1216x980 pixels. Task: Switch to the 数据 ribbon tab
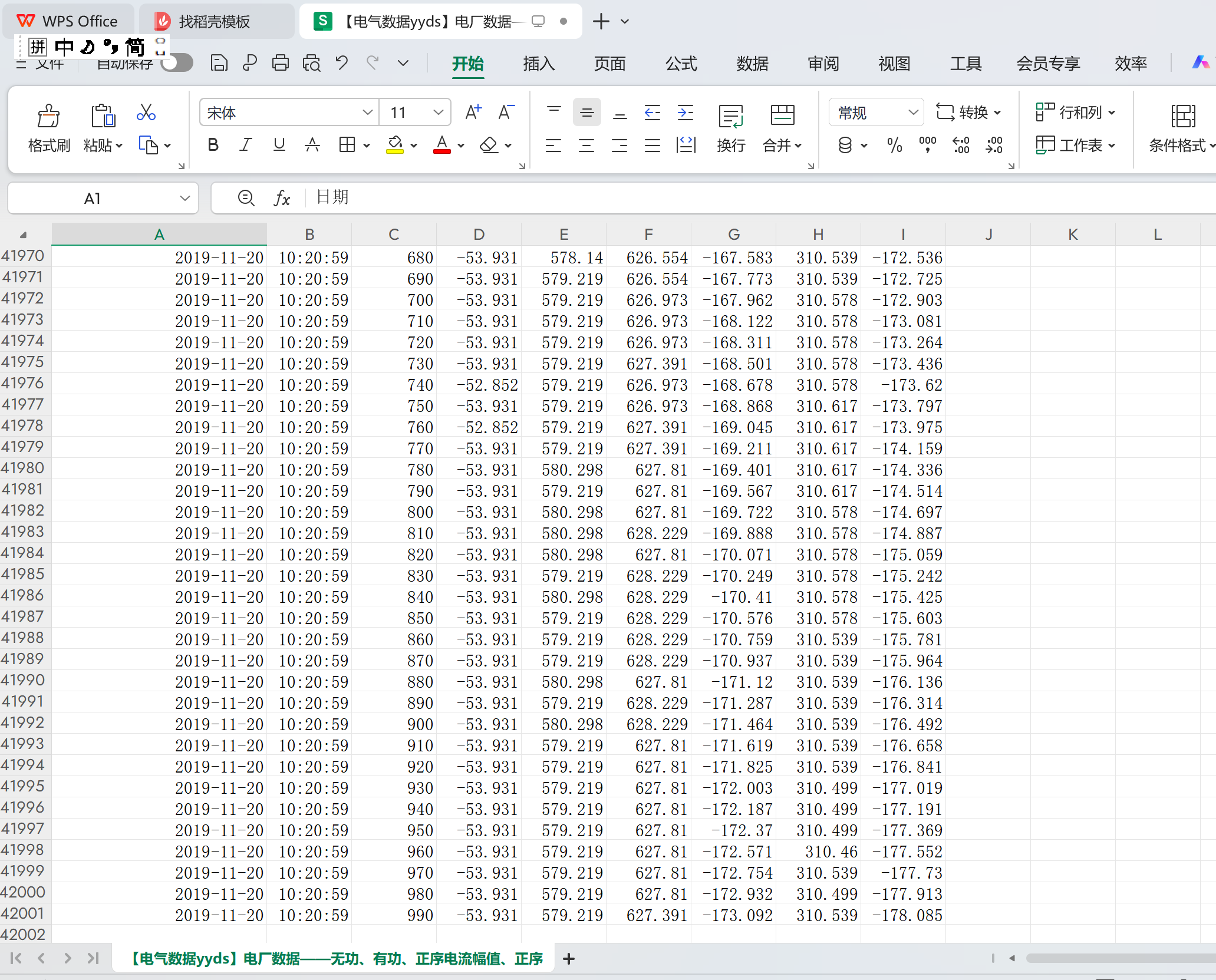[752, 63]
